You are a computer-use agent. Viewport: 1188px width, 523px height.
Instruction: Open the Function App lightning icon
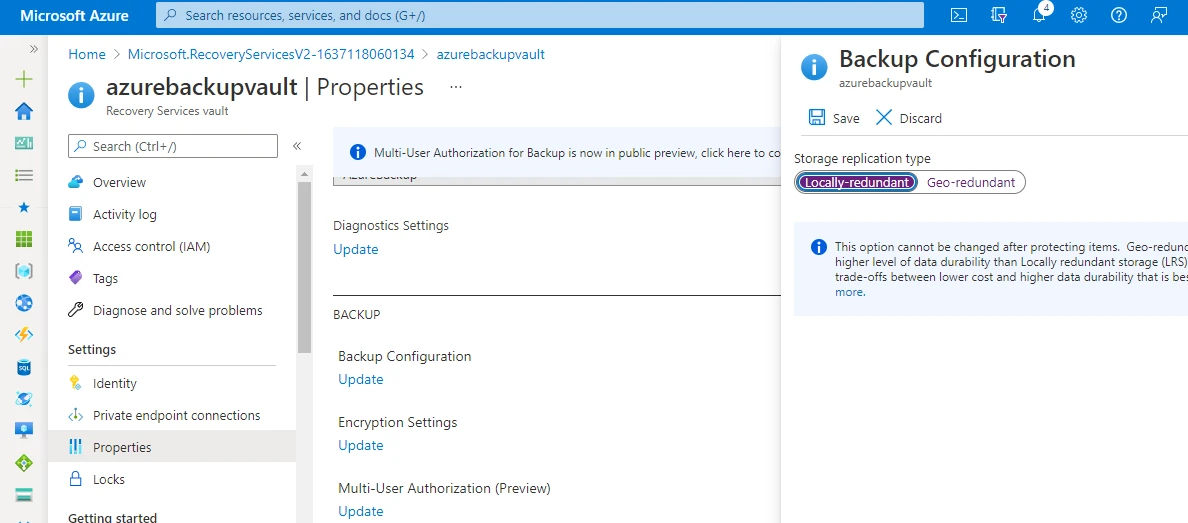point(24,334)
